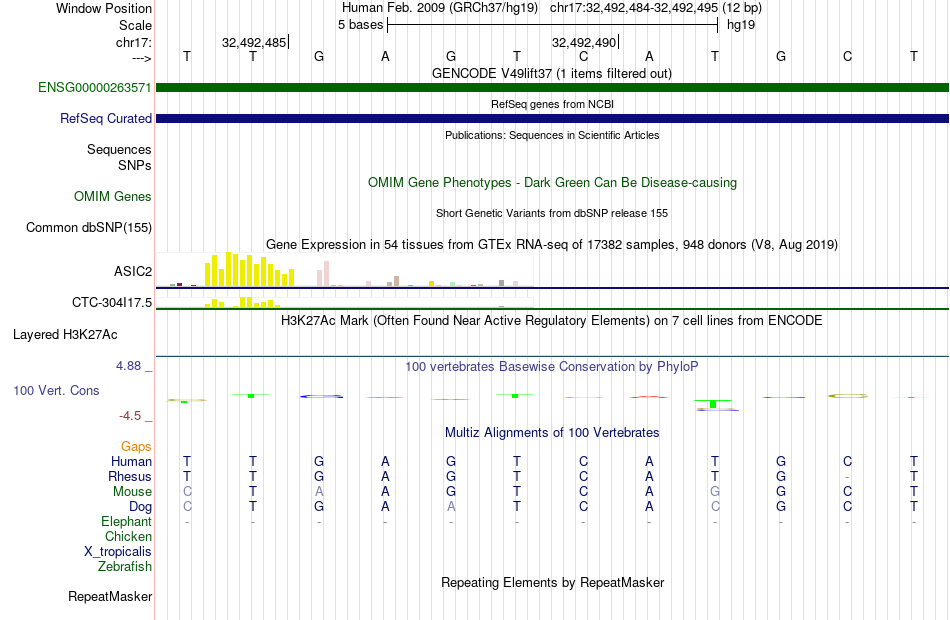Click the CTC-304I17.5 expression bar chart
This screenshot has width=950, height=620.
[x=345, y=302]
